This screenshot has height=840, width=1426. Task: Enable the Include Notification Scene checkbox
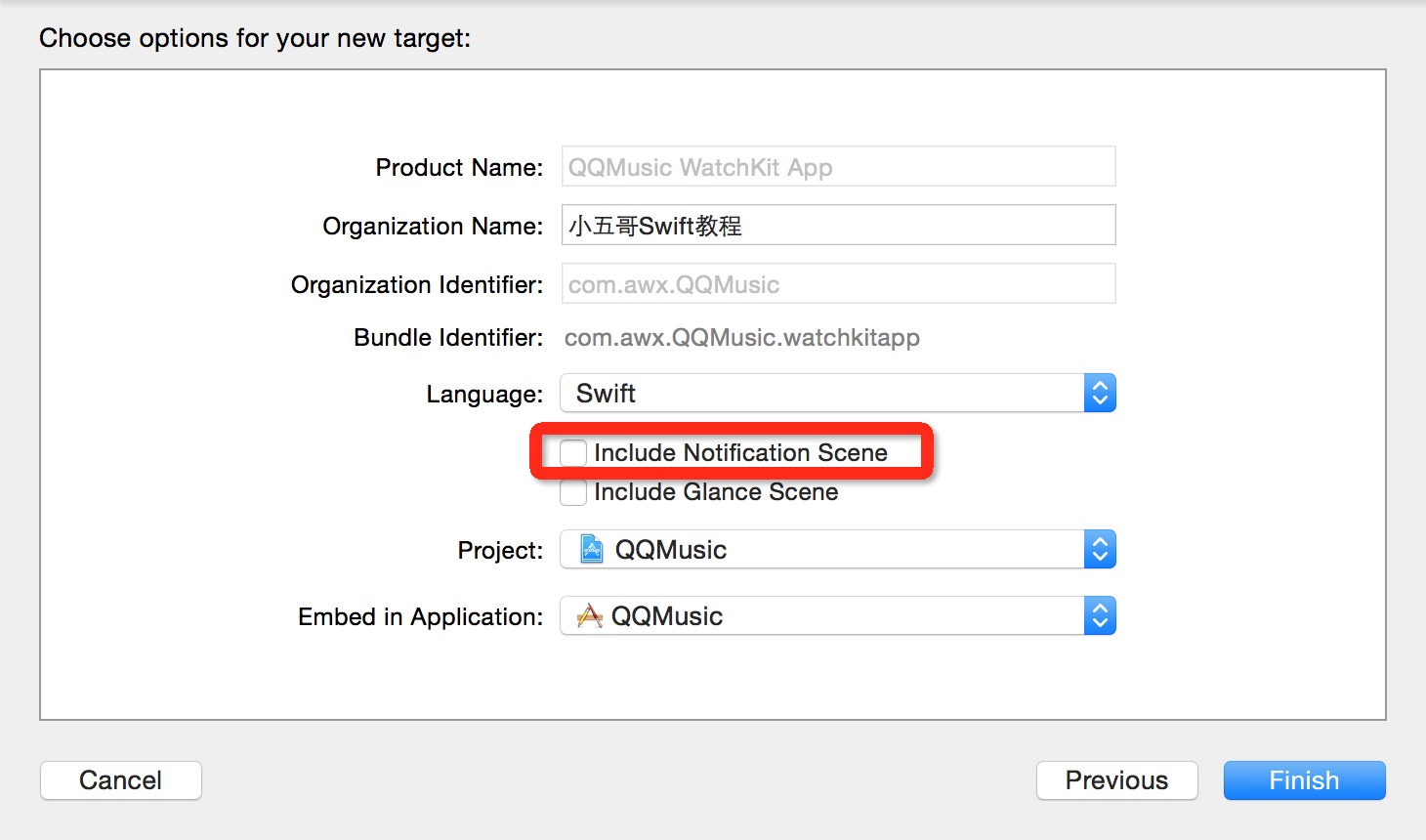tap(573, 453)
